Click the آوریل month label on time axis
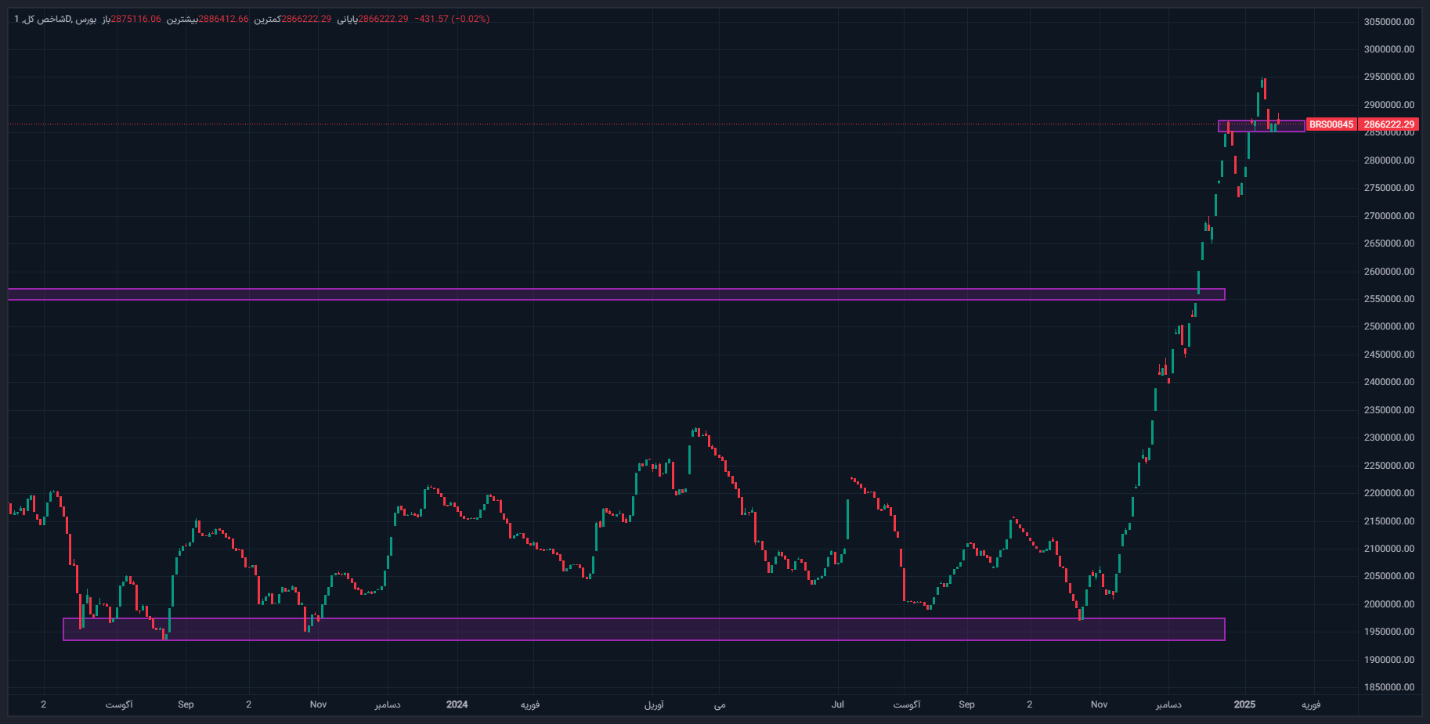Screen dimensions: 1430x724 point(652,705)
